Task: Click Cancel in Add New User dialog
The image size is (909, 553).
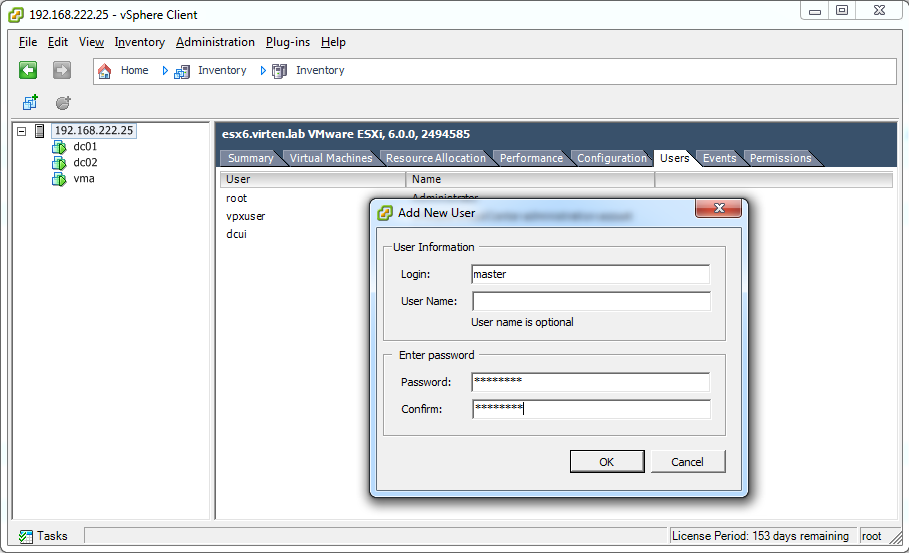Action: click(688, 462)
